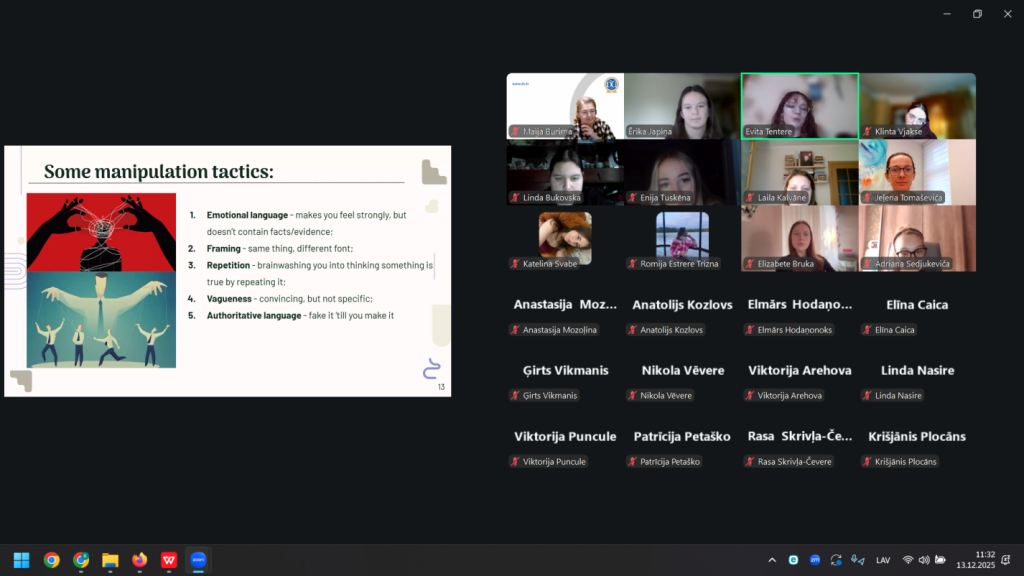Screen dimensions: 1024x576
Task: Open the volume speaker icon in tray
Action: click(924, 560)
